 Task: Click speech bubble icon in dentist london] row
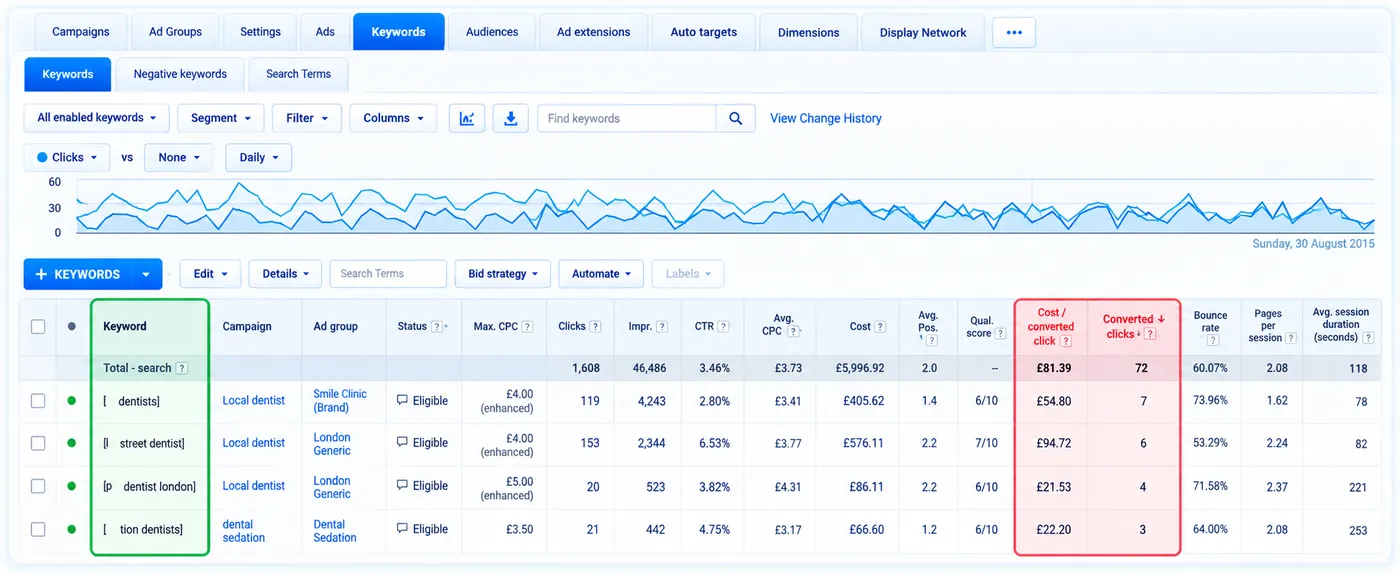(402, 485)
